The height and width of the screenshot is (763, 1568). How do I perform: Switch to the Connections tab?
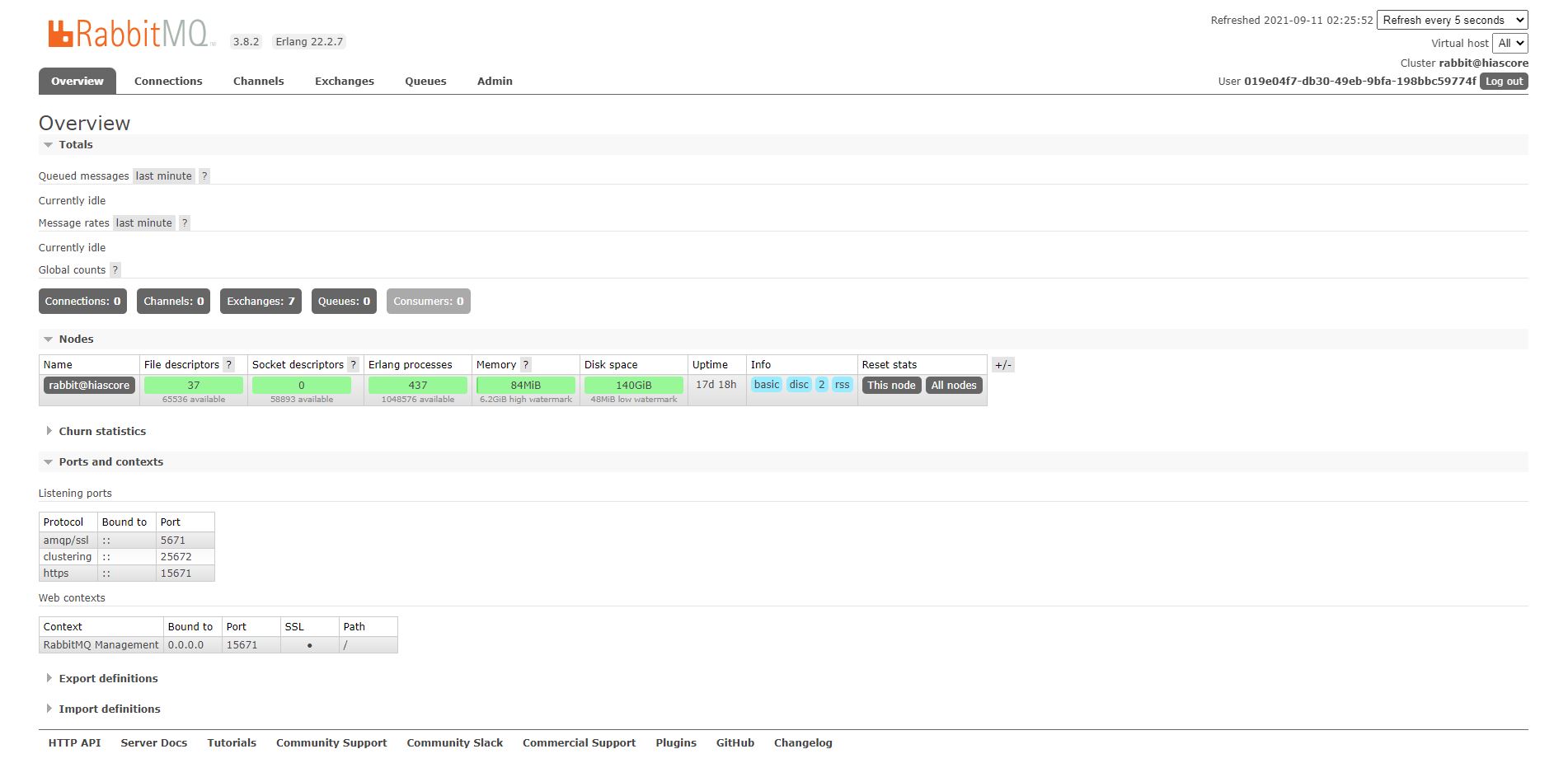pos(168,81)
